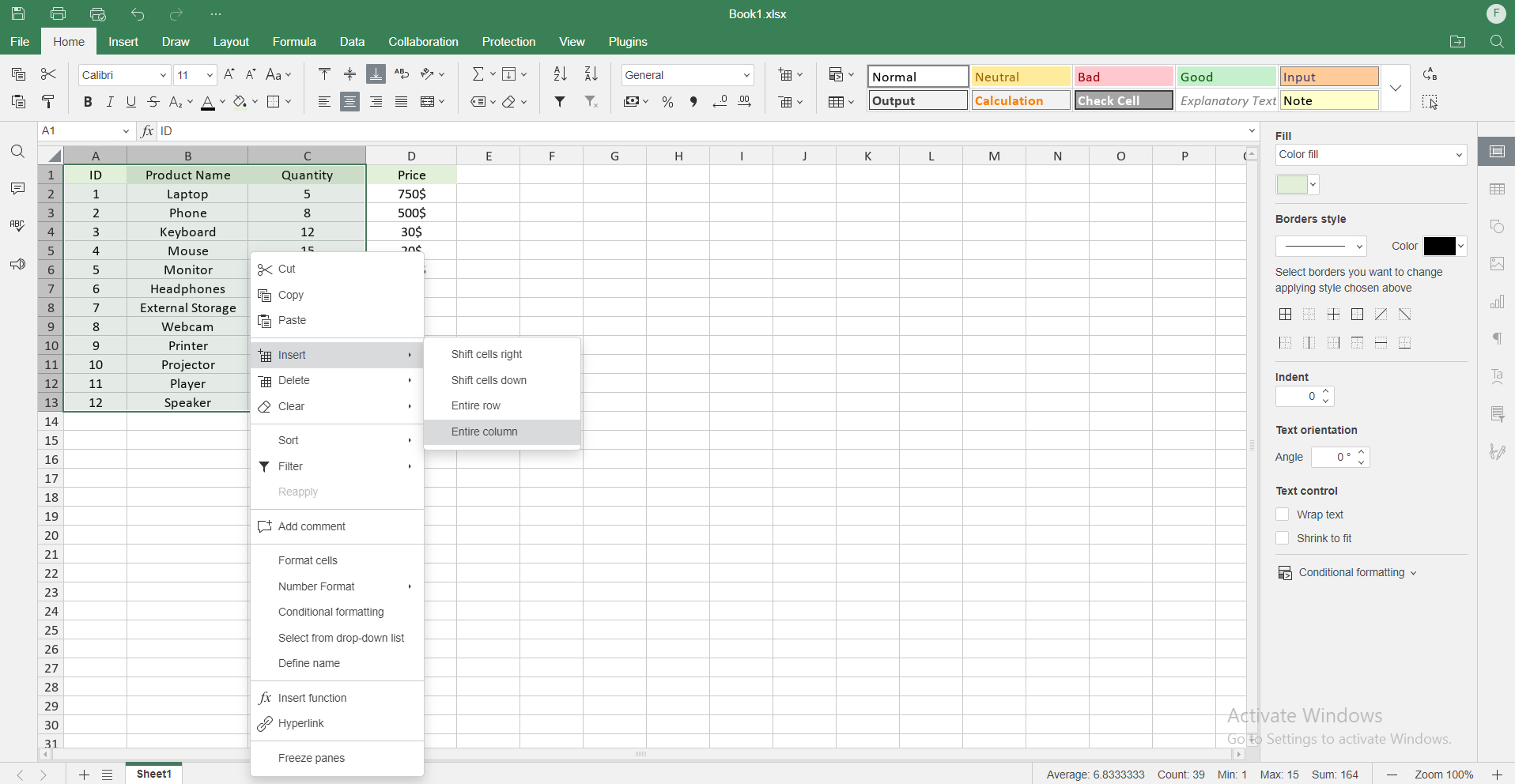This screenshot has width=1515, height=784.
Task: Click Format cells in the context menu
Action: click(308, 560)
